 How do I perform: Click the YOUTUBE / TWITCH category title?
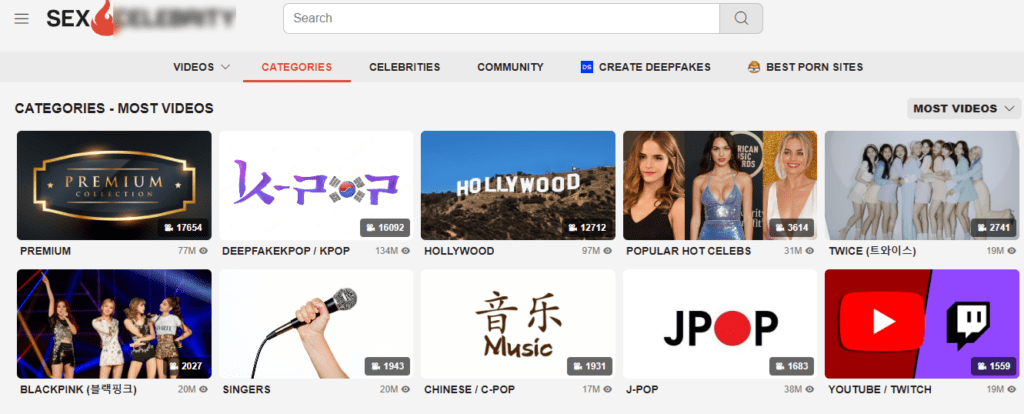tap(880, 390)
